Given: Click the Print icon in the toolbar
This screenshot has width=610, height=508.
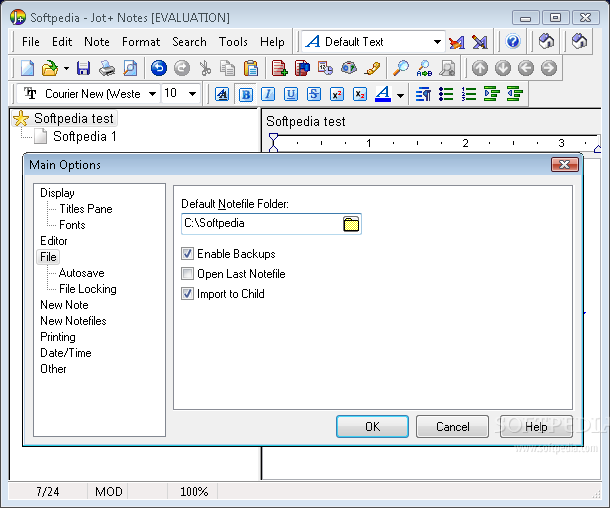Looking at the screenshot, I should tap(107, 68).
